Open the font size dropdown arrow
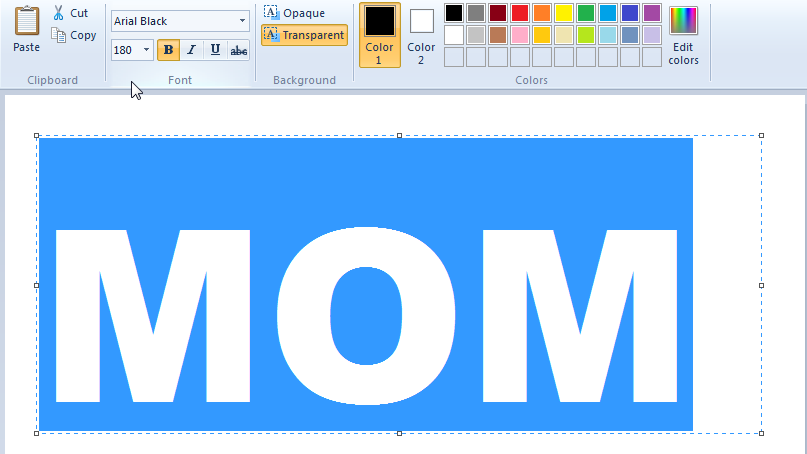 point(146,50)
